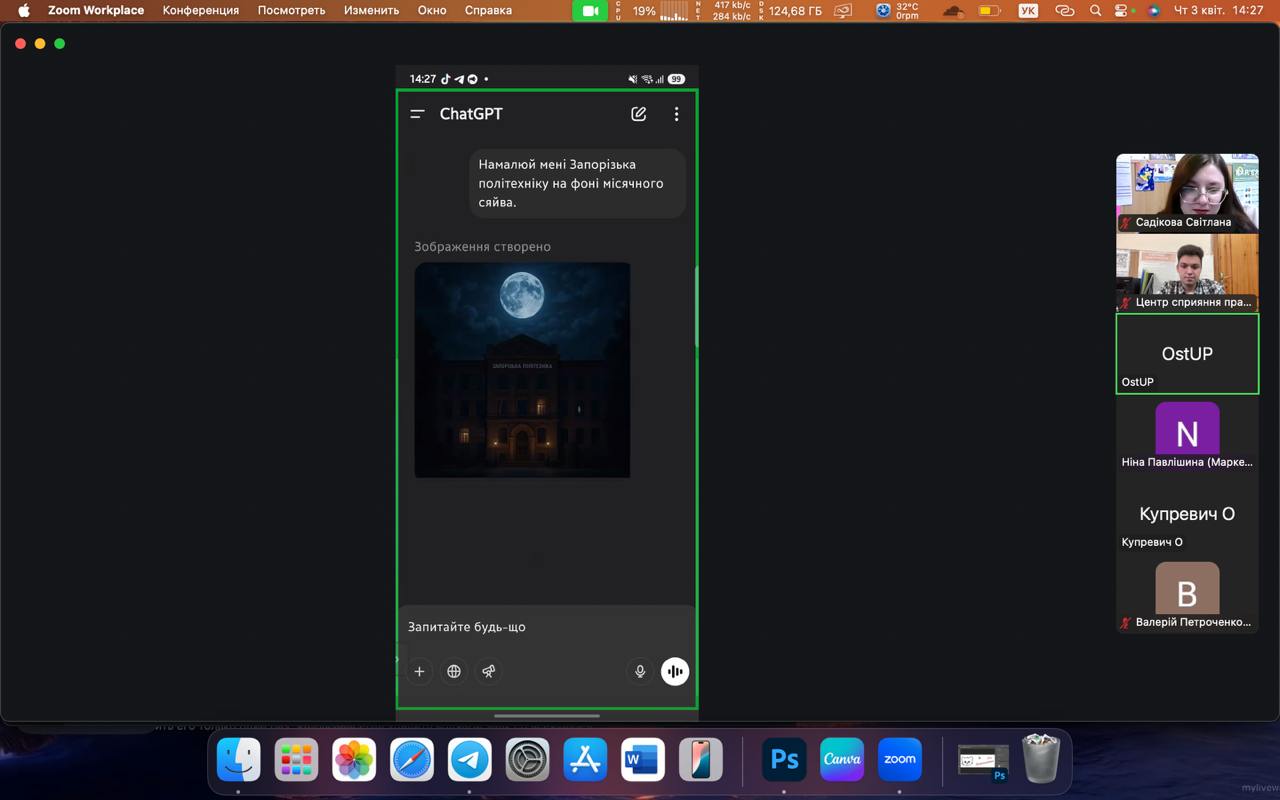Open the generated moon building image
1280x800 pixels.
coord(522,370)
